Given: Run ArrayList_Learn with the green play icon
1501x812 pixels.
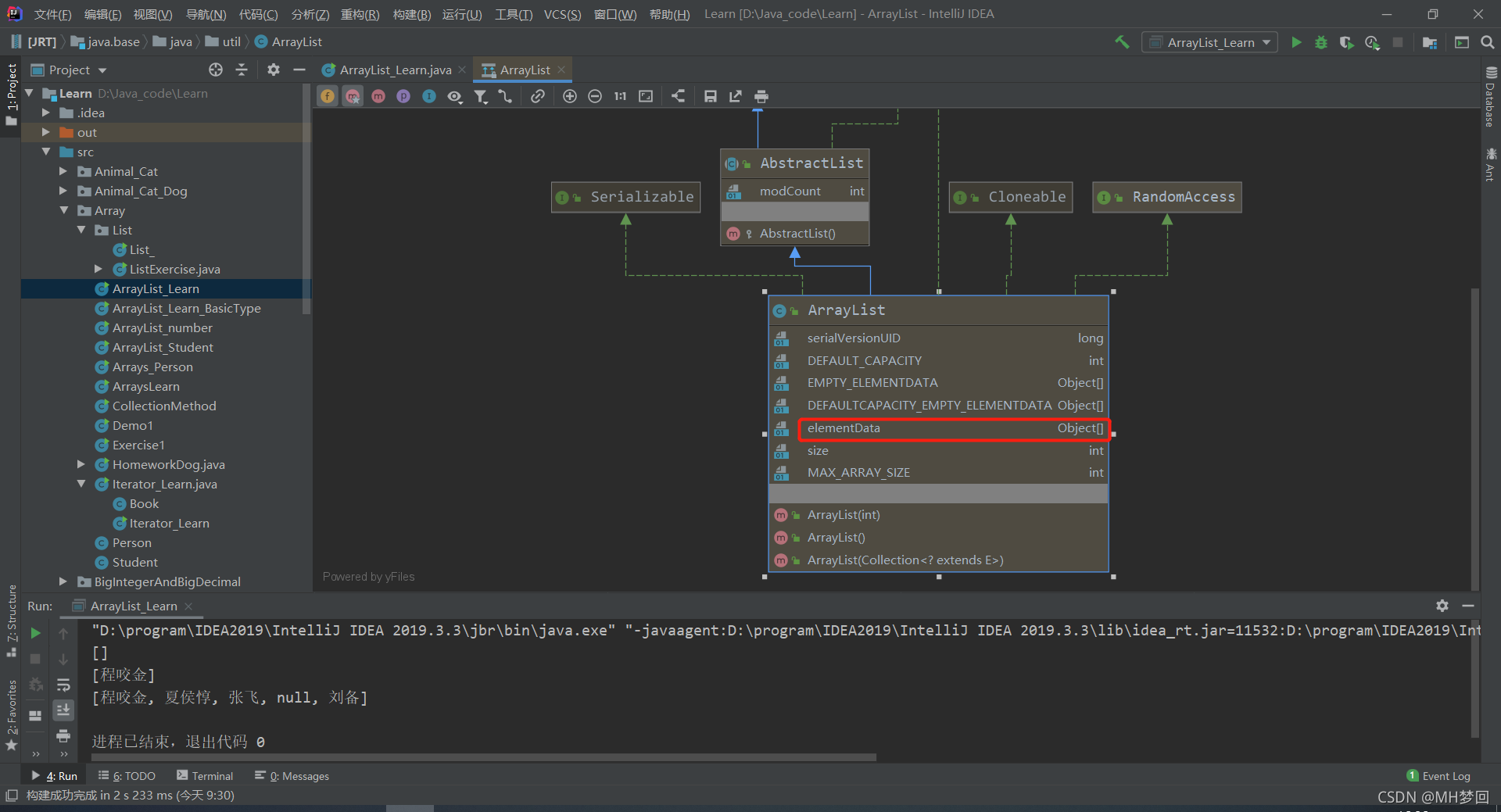Looking at the screenshot, I should pos(1296,42).
